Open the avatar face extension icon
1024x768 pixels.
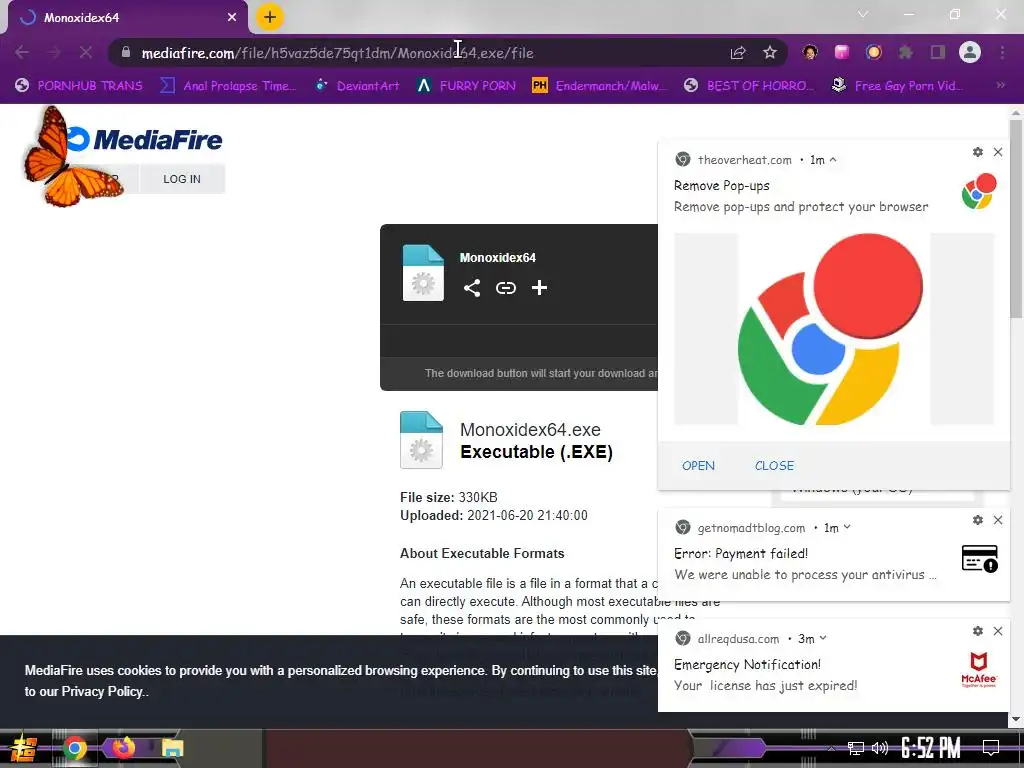(x=810, y=52)
